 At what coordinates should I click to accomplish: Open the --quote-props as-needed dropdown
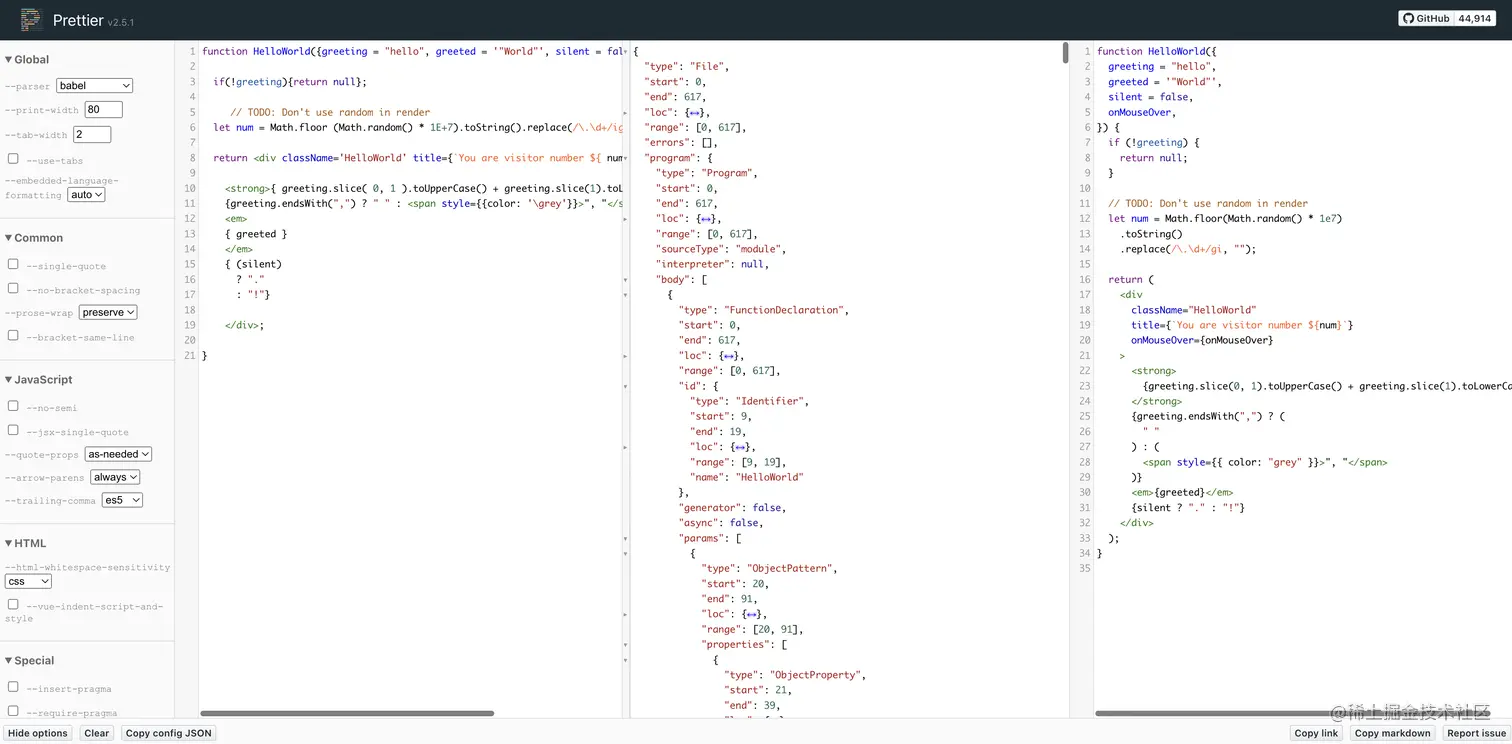(x=118, y=454)
